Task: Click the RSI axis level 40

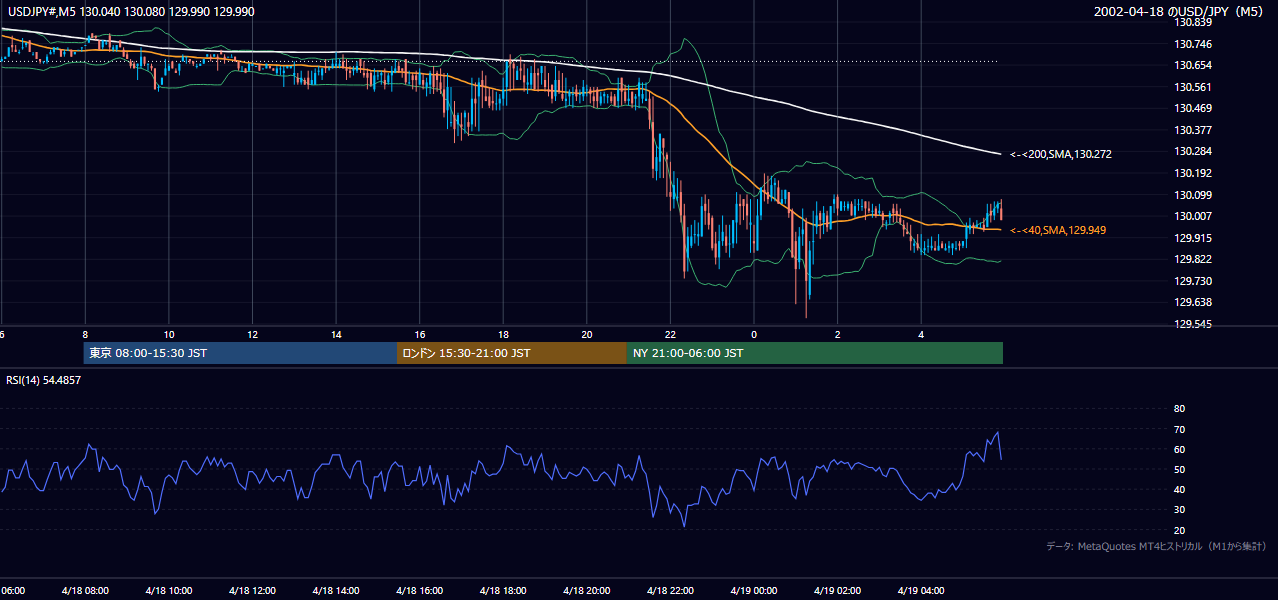Action: 1179,489
